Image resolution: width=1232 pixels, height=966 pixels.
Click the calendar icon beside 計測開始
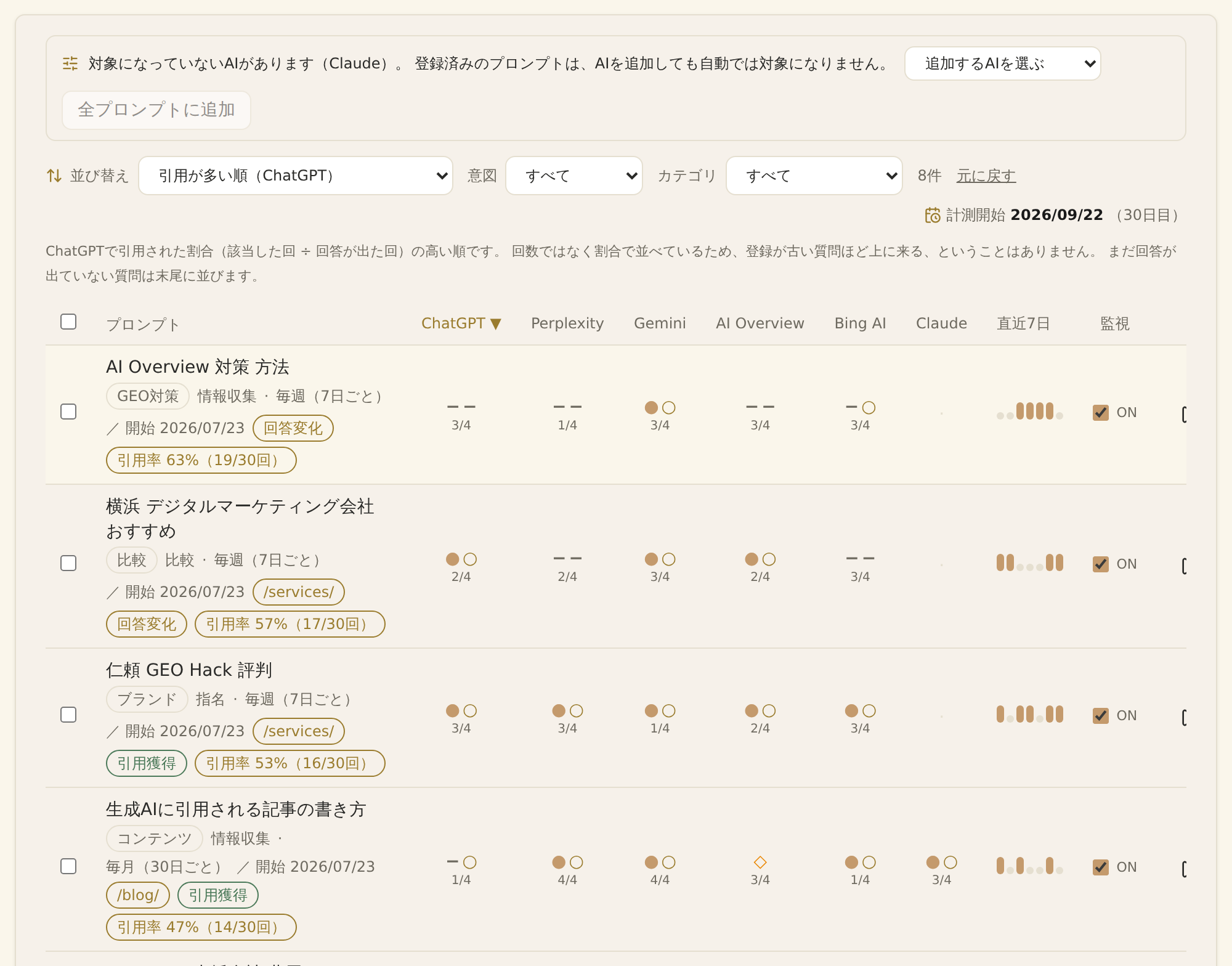pyautogui.click(x=933, y=215)
